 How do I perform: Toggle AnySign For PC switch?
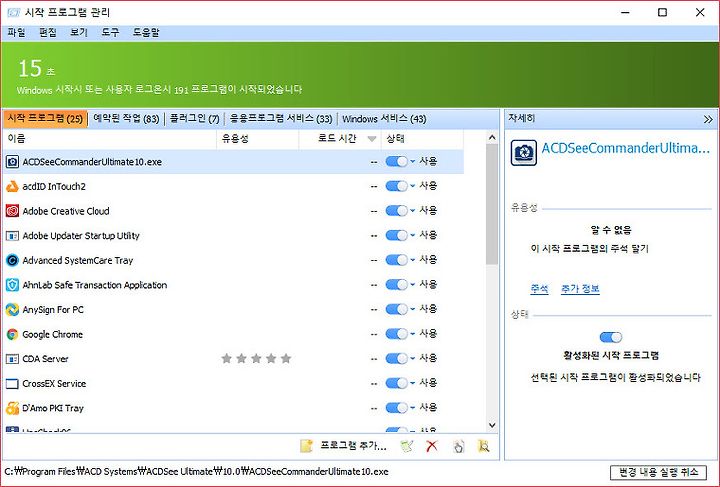(x=397, y=309)
